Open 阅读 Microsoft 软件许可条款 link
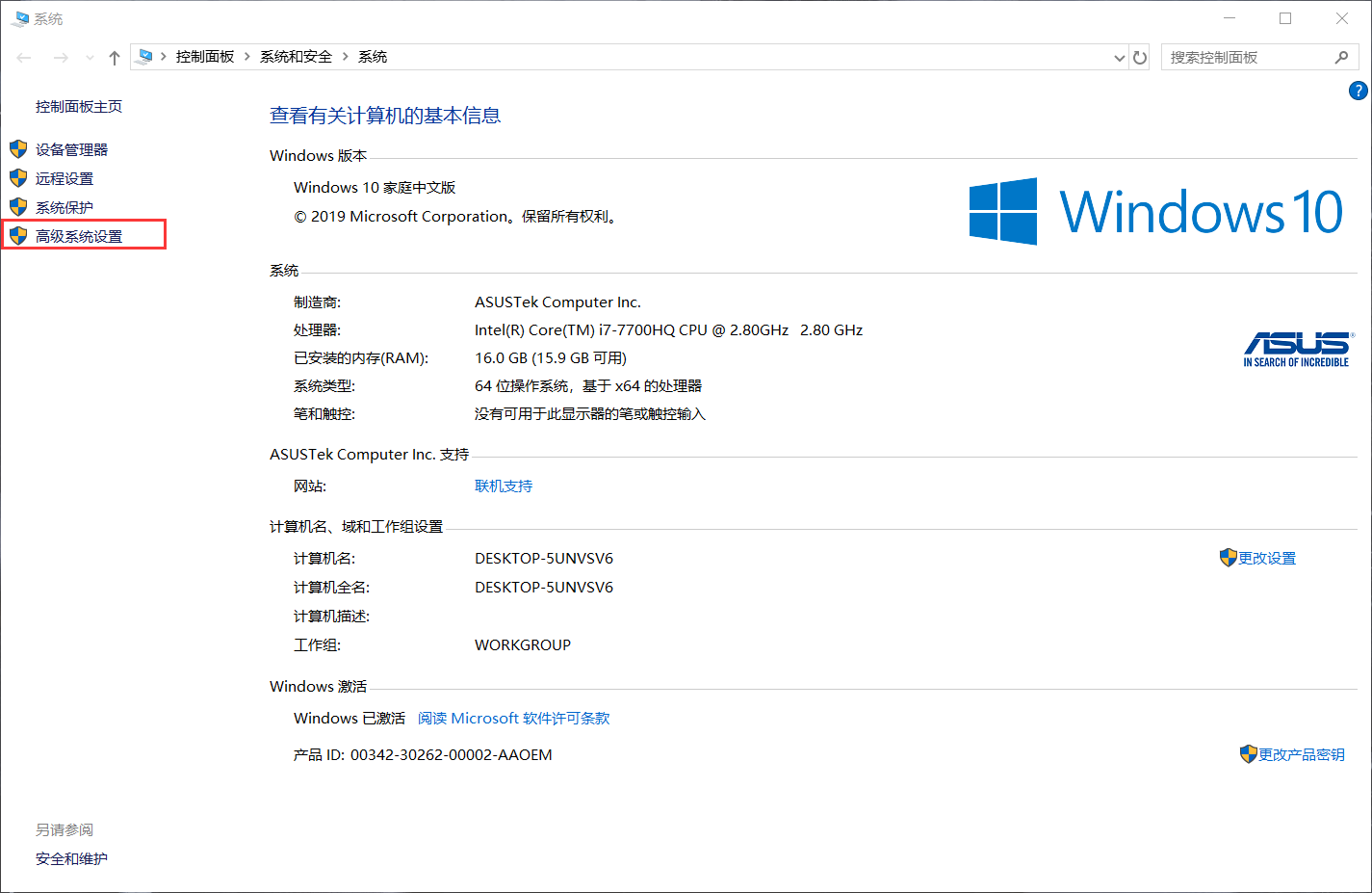This screenshot has height=893, width=1372. pyautogui.click(x=514, y=719)
